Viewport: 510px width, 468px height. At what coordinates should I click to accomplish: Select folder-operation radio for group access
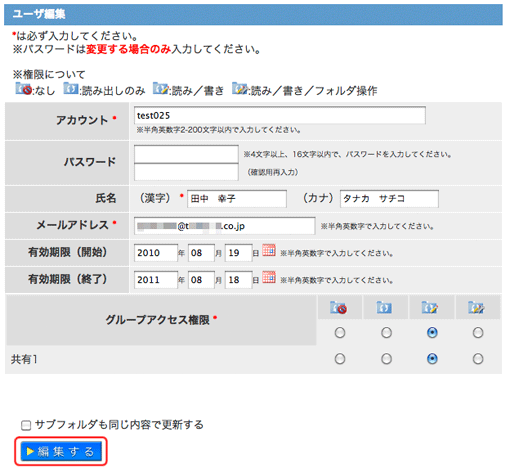click(x=478, y=332)
